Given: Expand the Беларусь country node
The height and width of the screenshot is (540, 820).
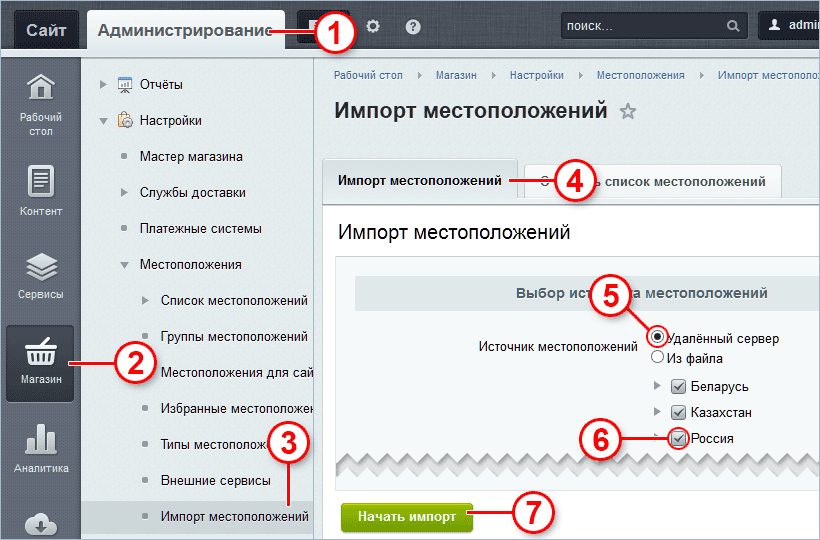Looking at the screenshot, I should (657, 386).
